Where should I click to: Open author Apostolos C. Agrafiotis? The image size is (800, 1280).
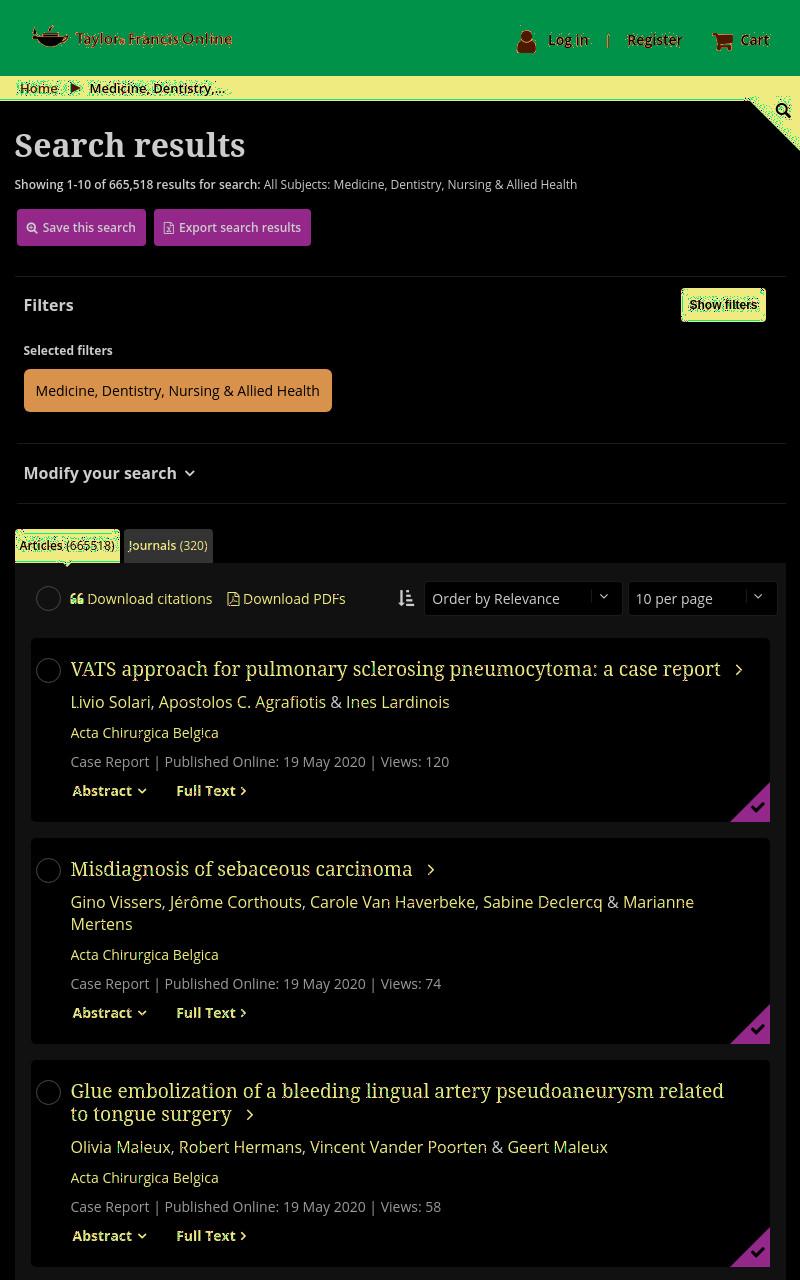(242, 702)
